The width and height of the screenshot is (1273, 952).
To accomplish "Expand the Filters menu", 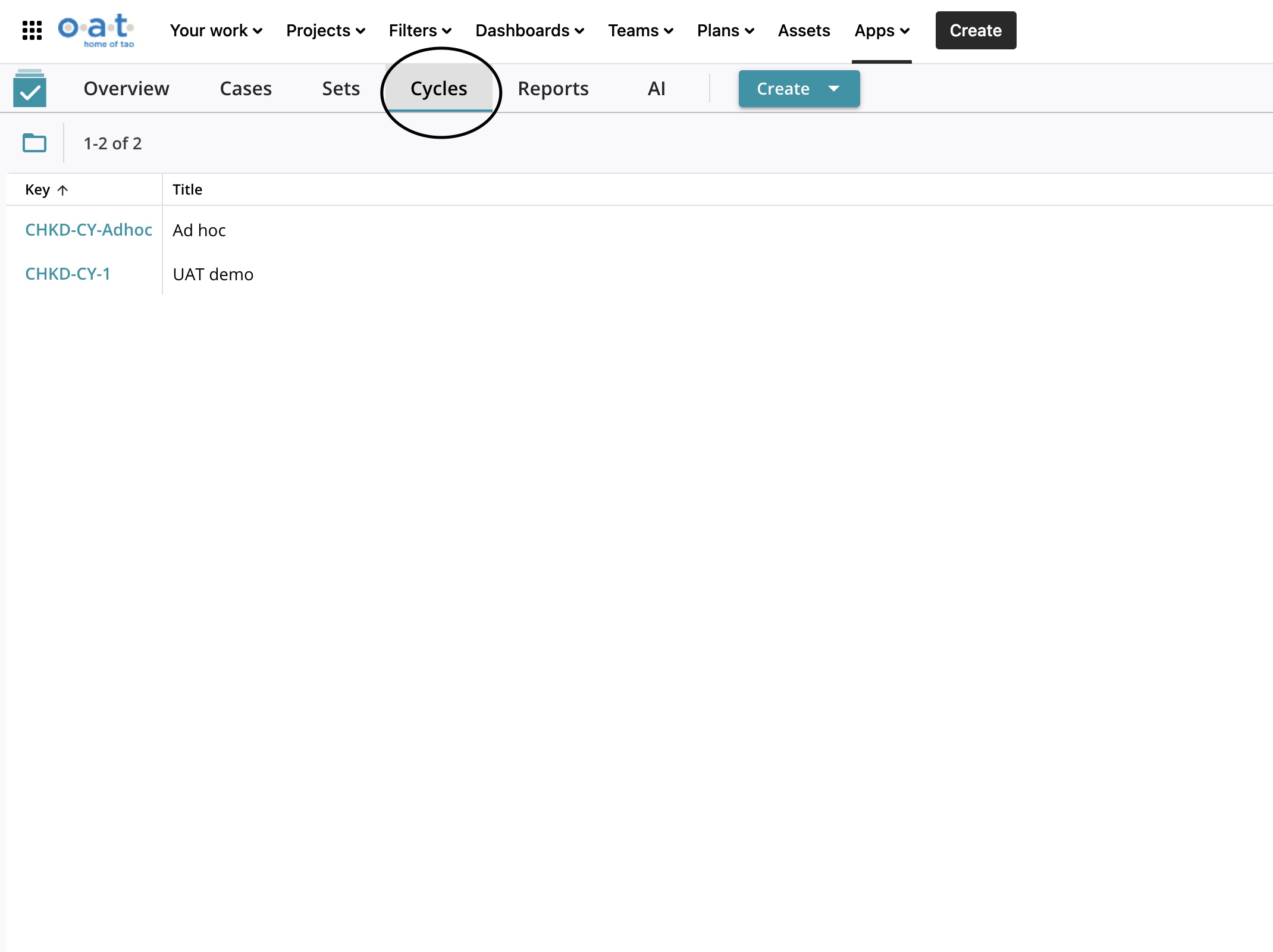I will 420,30.
